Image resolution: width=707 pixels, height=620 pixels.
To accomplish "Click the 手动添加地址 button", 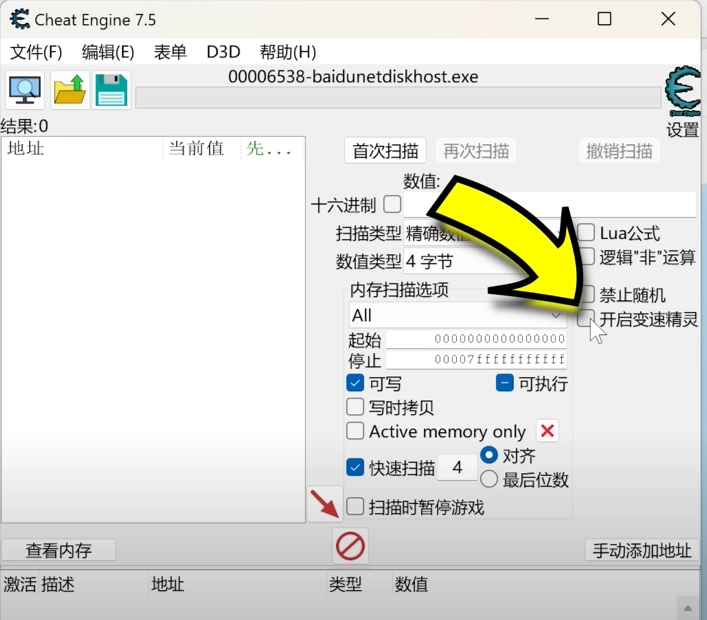I will 641,551.
